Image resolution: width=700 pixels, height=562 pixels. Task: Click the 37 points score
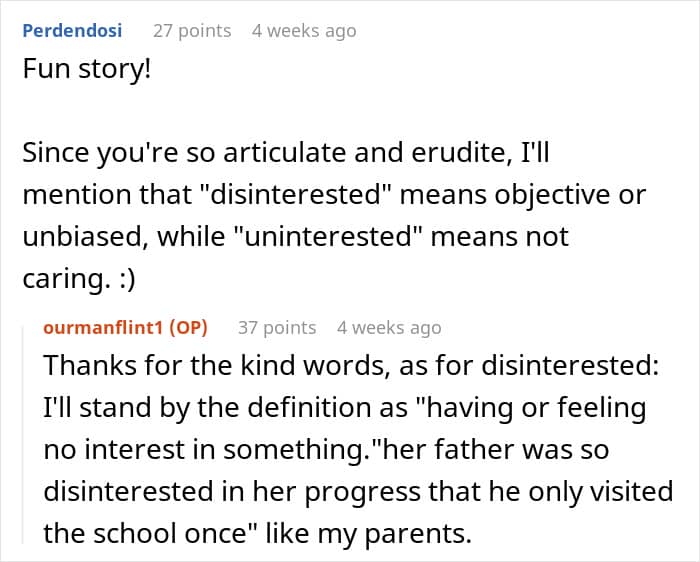pos(277,328)
